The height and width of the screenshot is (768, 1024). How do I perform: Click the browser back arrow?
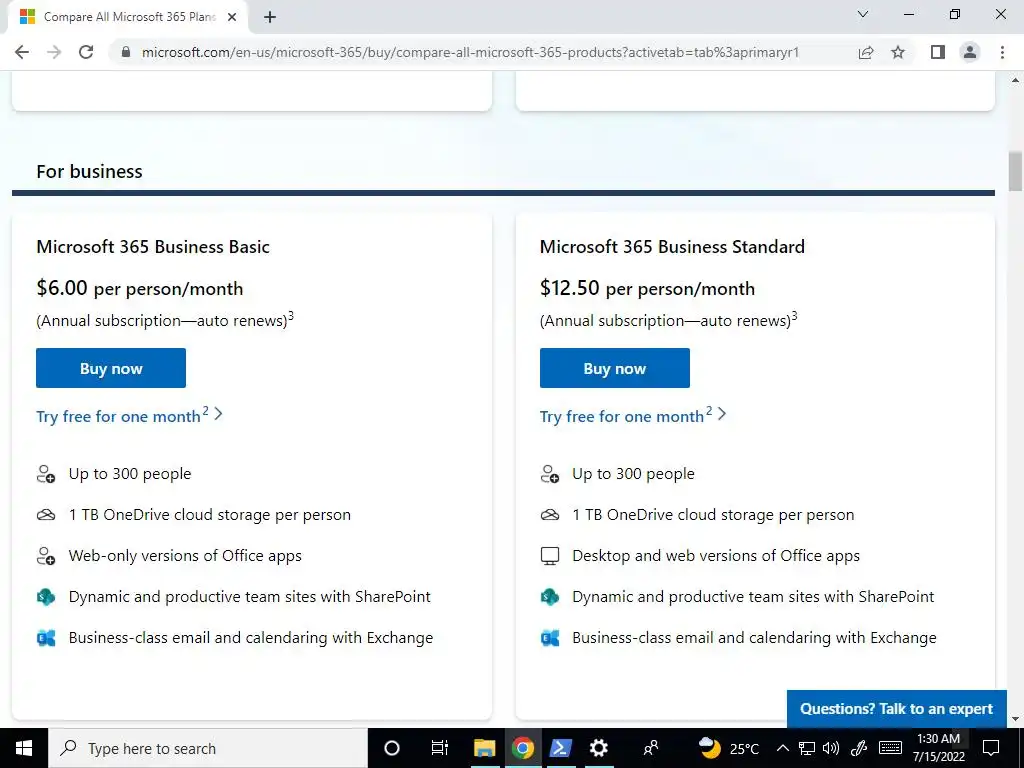pos(22,52)
